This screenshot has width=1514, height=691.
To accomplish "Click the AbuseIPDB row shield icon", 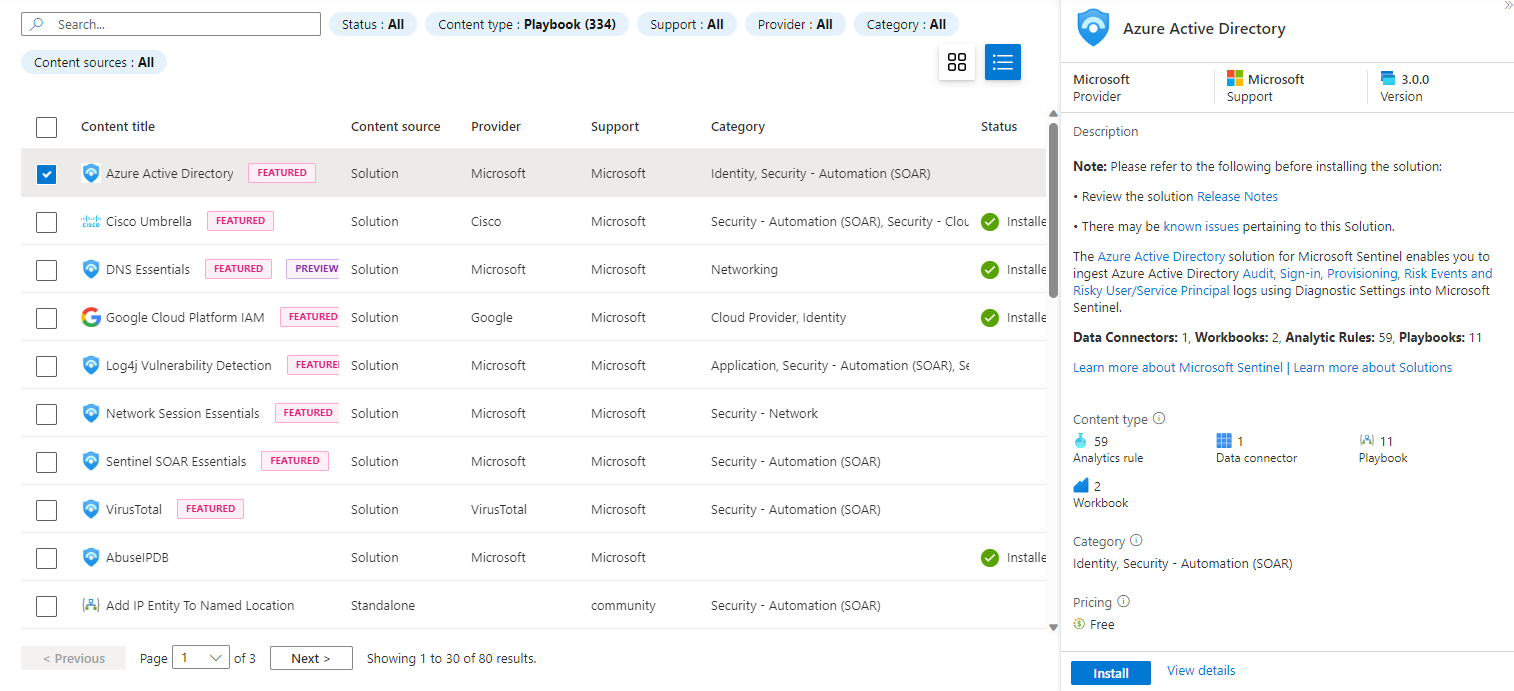I will tap(91, 557).
